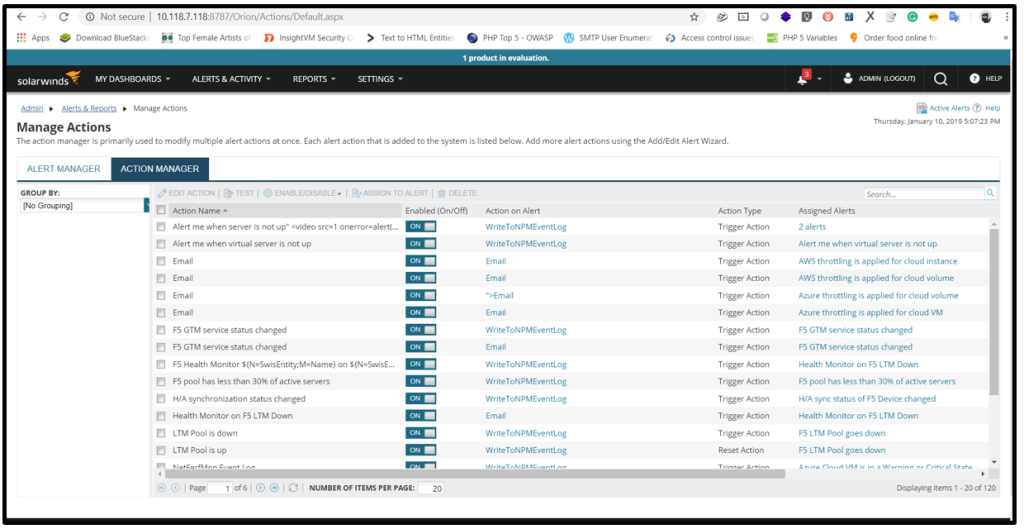
Task: Switch to Alert Manager tab
Action: tap(63, 168)
